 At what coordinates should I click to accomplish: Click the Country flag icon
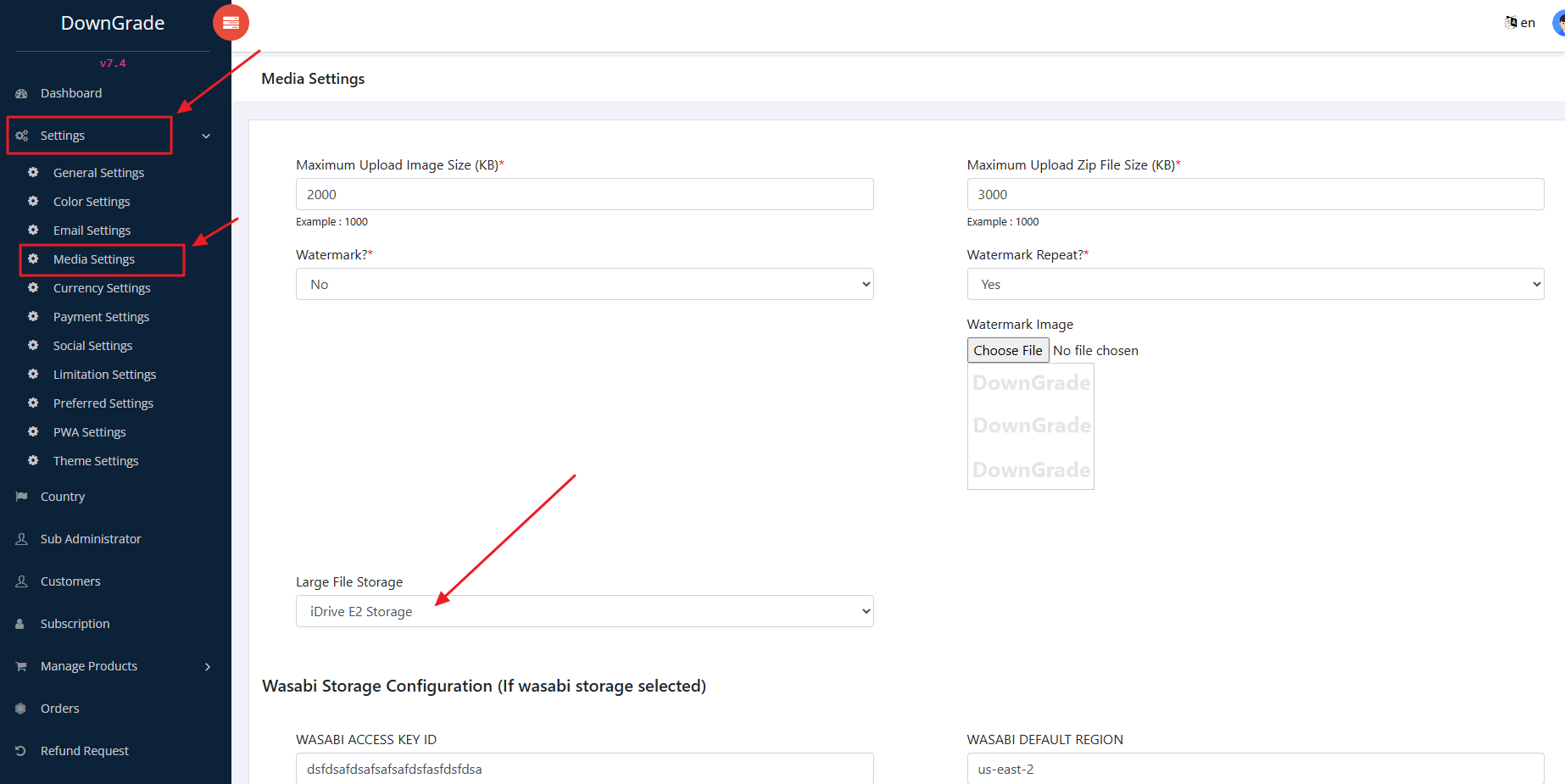[x=22, y=497]
